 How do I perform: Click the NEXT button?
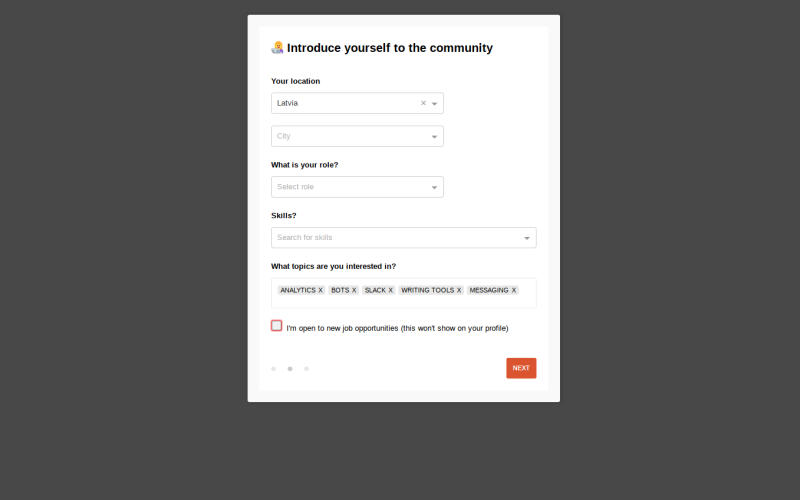[x=521, y=368]
